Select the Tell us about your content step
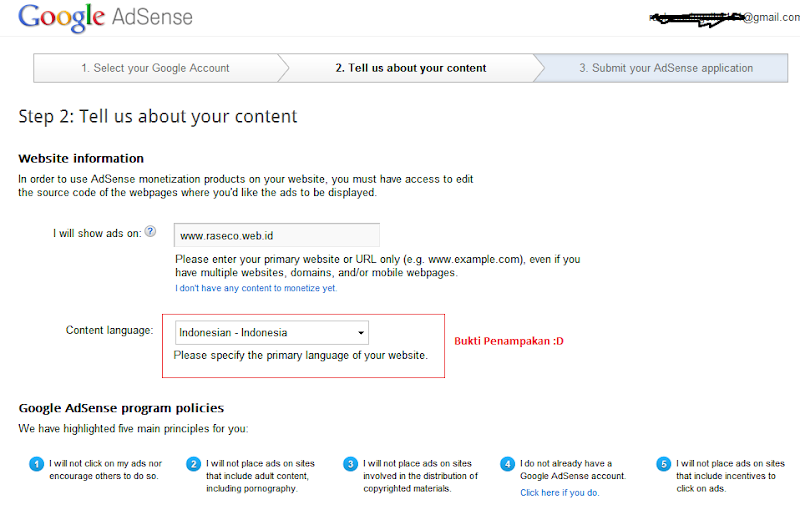Viewport: 800px width, 515px height. [x=410, y=68]
